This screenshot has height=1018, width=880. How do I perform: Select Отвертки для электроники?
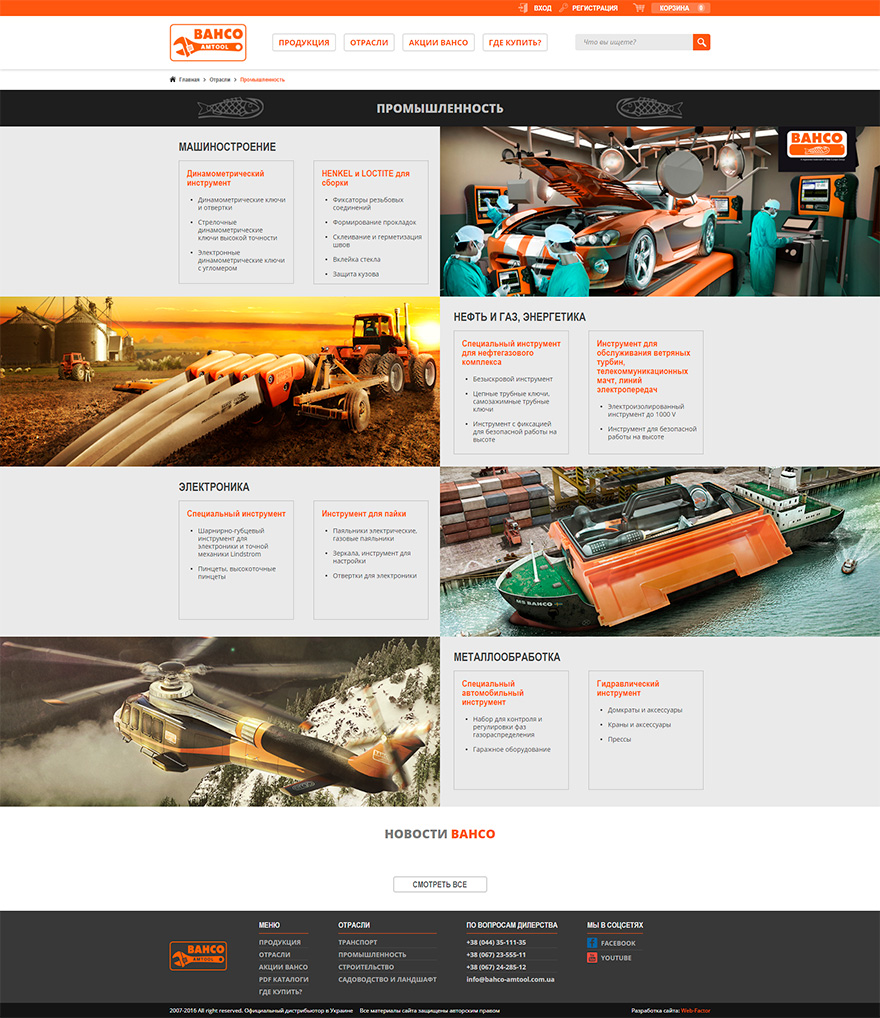[x=375, y=576]
